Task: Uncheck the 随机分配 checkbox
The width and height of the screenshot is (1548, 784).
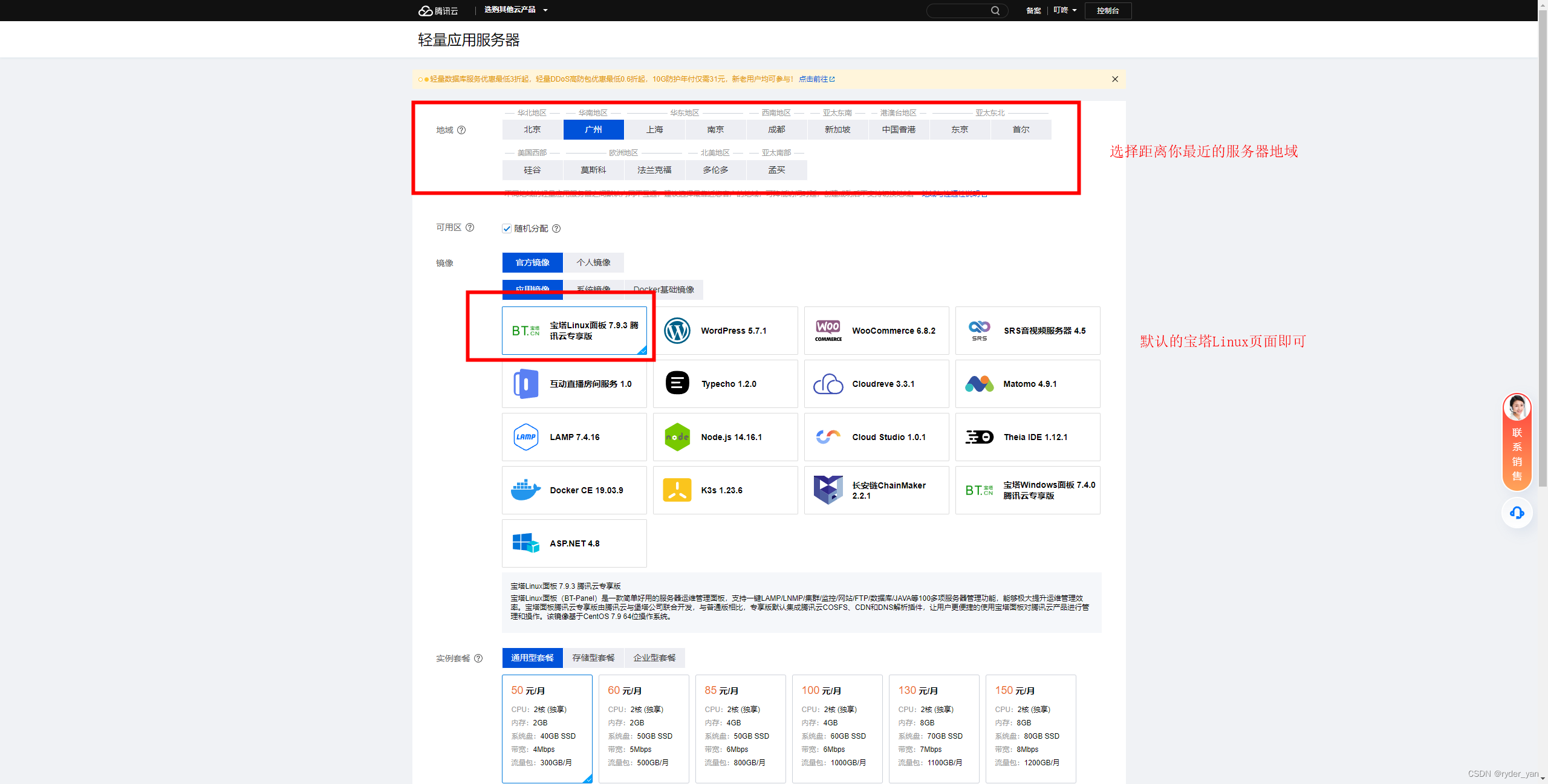Action: point(507,228)
